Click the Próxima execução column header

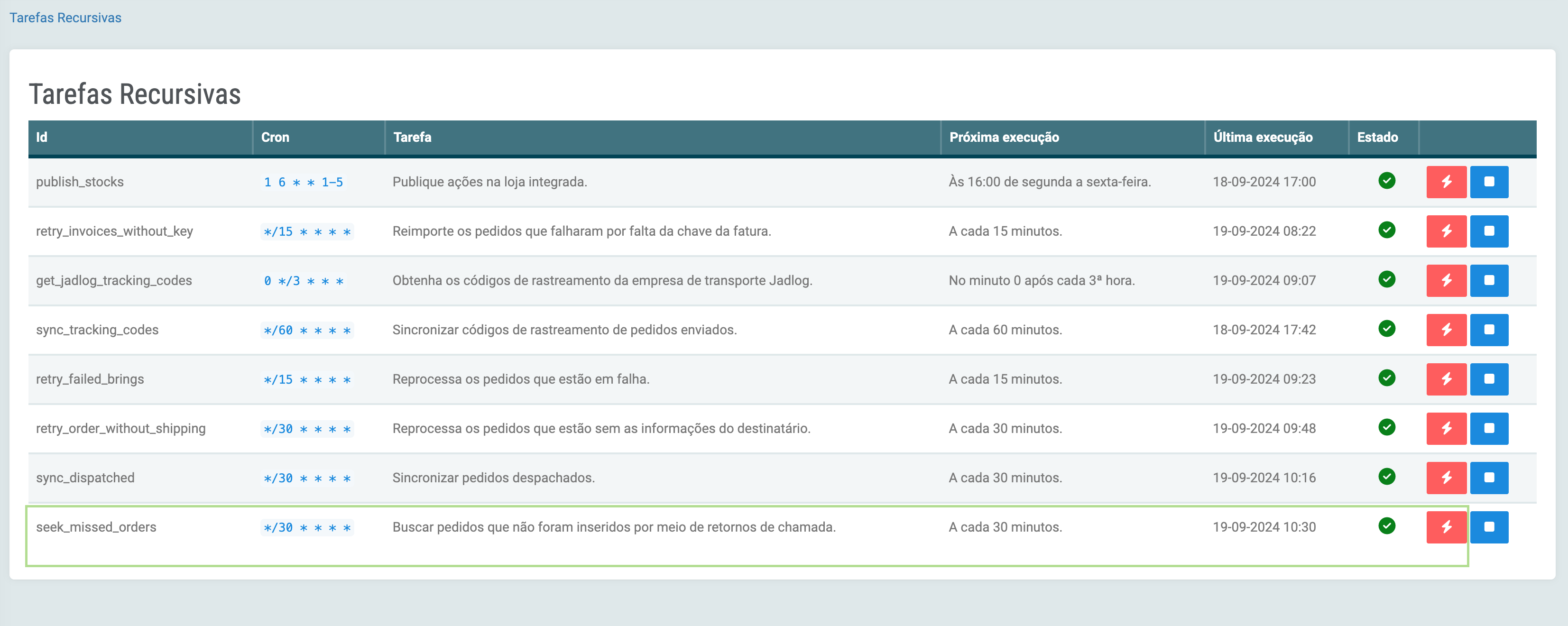(1073, 138)
